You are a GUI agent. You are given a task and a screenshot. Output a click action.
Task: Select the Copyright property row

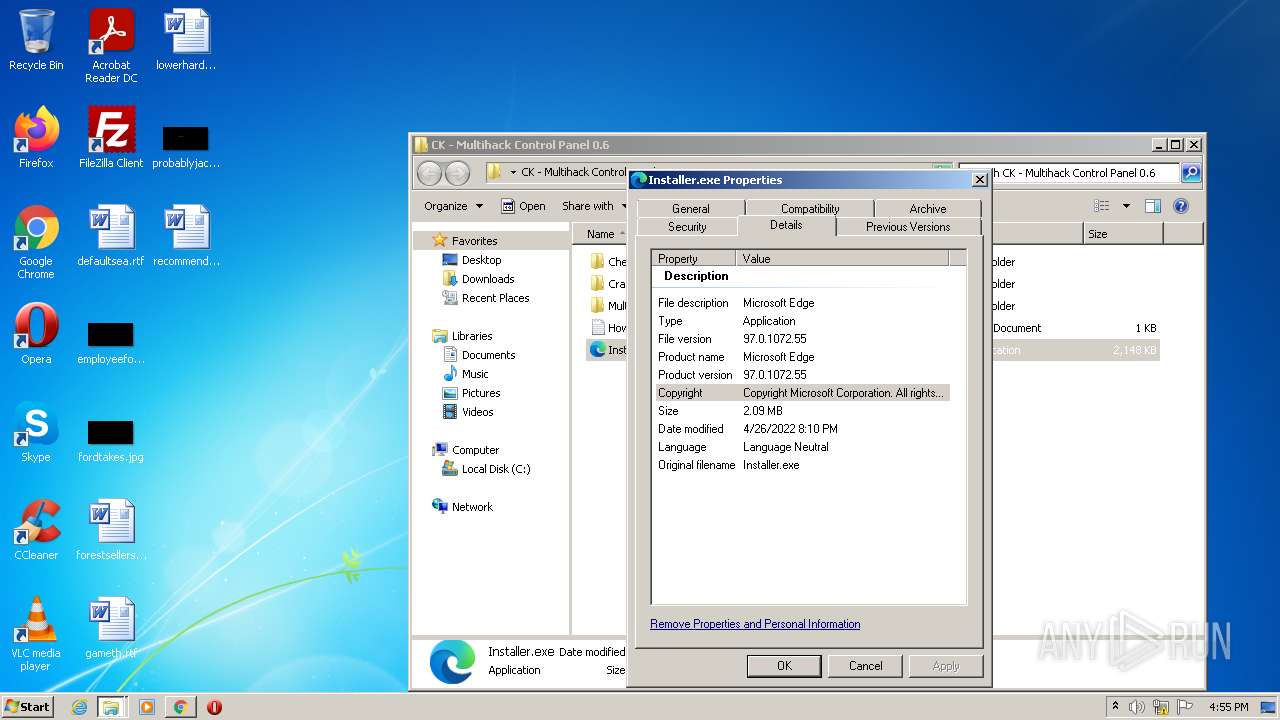[x=802, y=393]
